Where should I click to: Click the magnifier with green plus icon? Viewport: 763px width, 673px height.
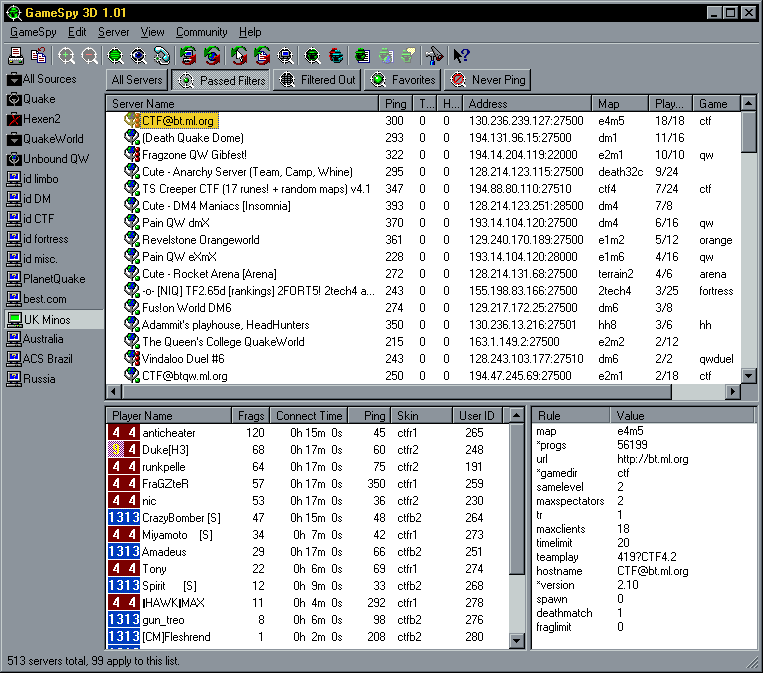tap(66, 56)
